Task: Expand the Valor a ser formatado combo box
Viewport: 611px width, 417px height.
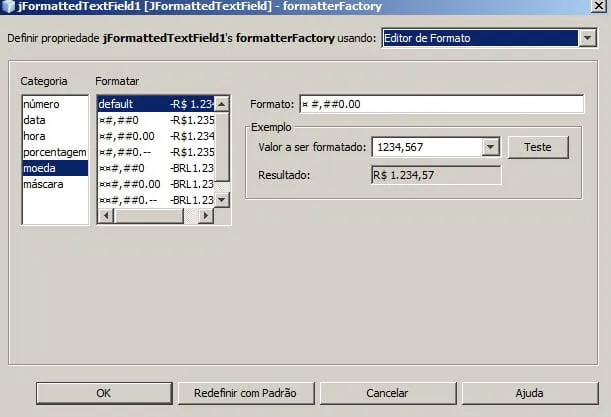Action: (x=490, y=147)
